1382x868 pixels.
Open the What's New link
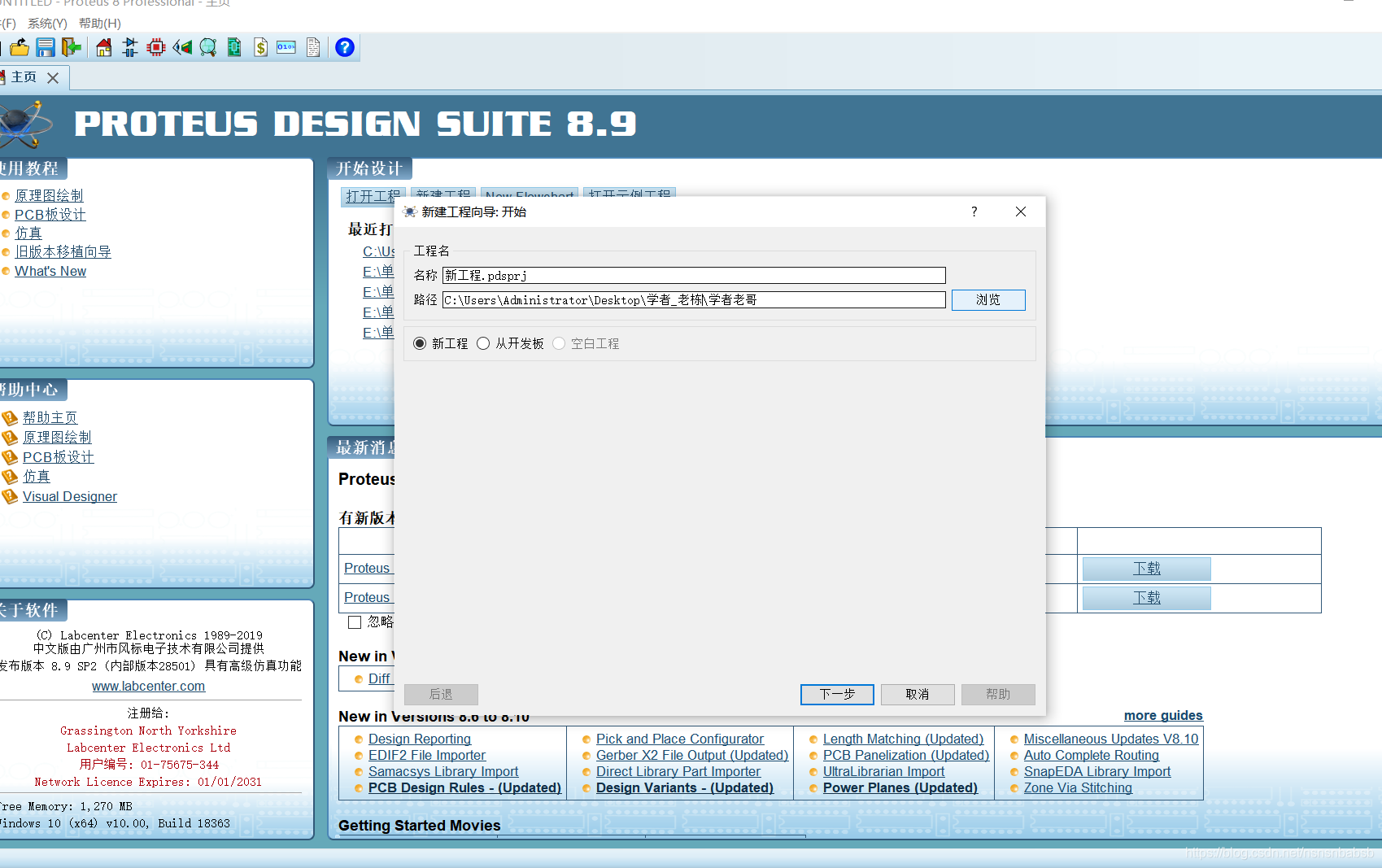click(50, 271)
